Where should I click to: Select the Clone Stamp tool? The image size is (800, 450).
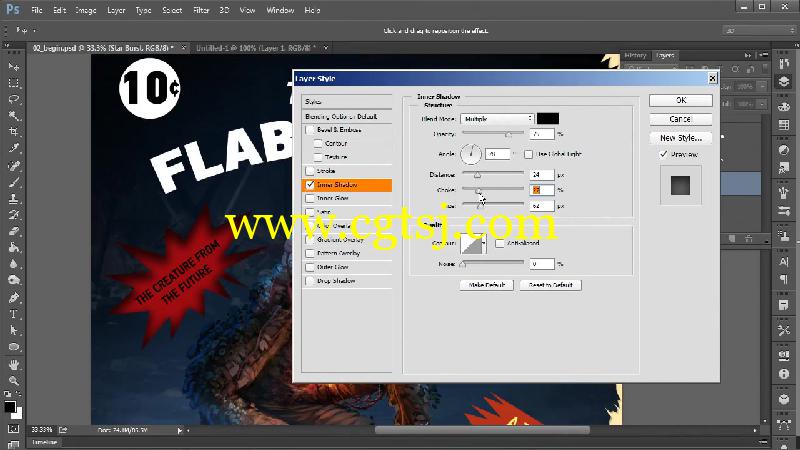point(14,198)
